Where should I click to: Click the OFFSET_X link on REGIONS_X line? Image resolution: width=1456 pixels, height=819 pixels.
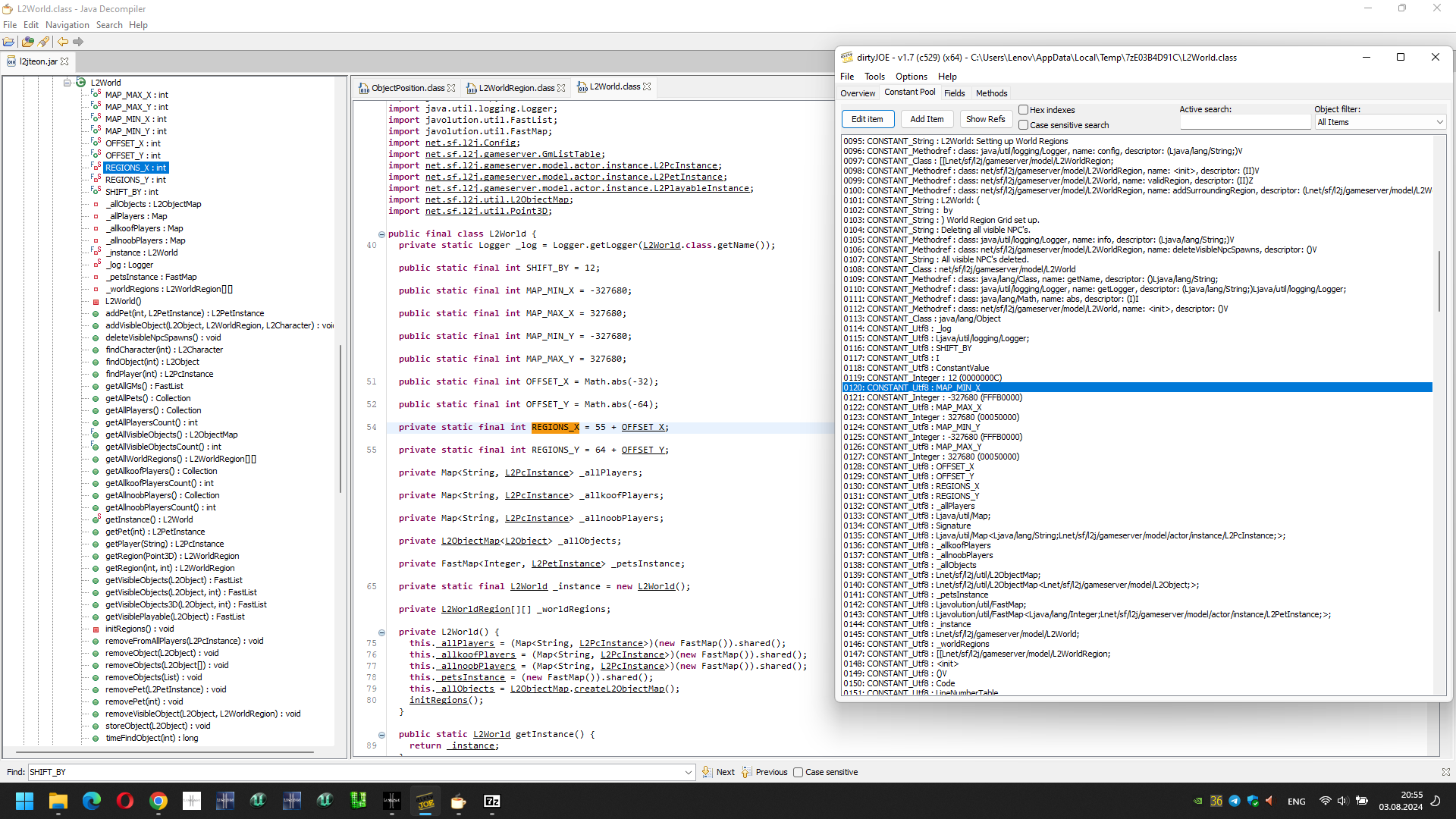643,428
